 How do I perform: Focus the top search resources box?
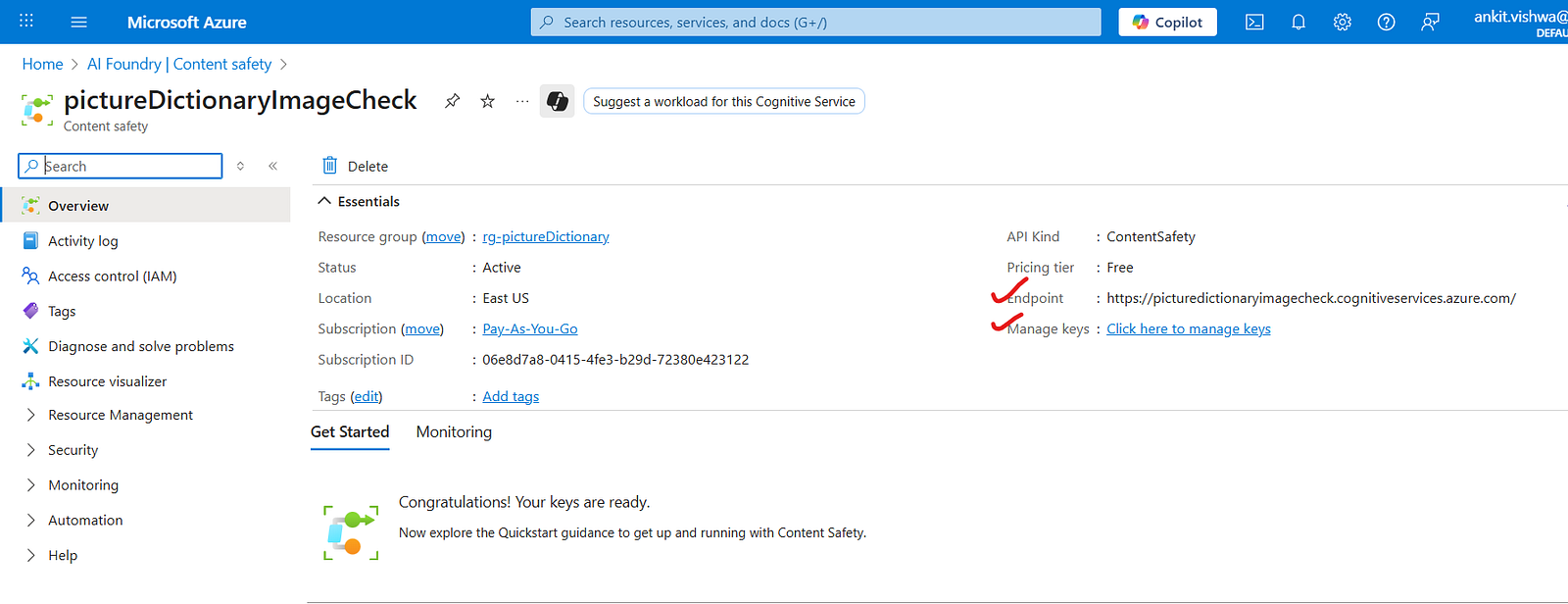(815, 22)
